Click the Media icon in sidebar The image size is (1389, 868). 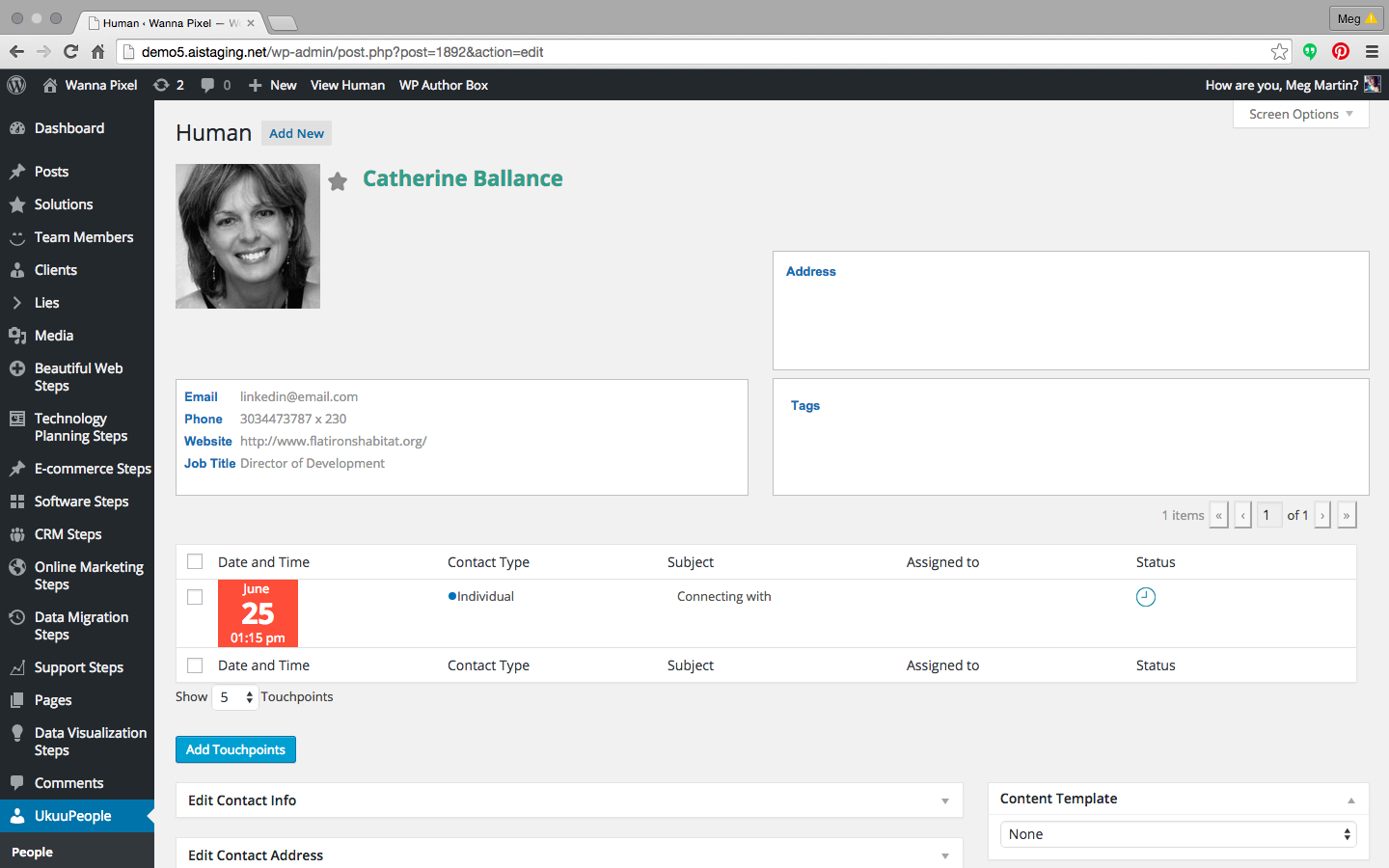tap(17, 336)
